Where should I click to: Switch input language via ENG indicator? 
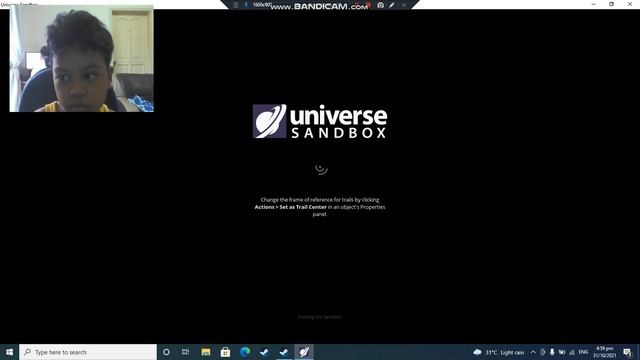coord(583,352)
